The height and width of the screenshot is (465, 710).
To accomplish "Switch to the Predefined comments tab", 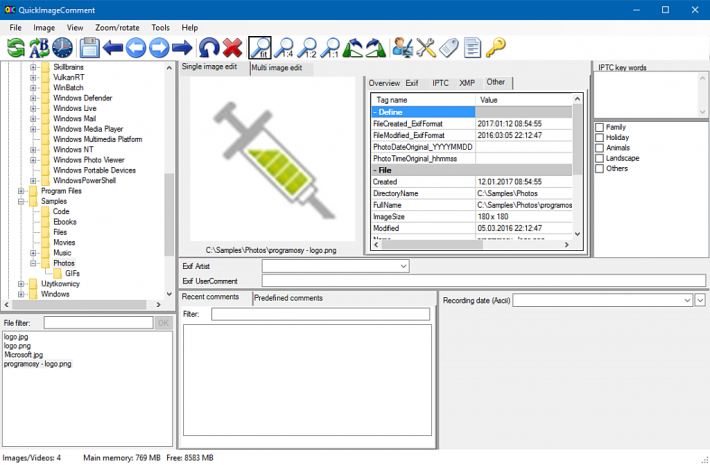I will 288,298.
